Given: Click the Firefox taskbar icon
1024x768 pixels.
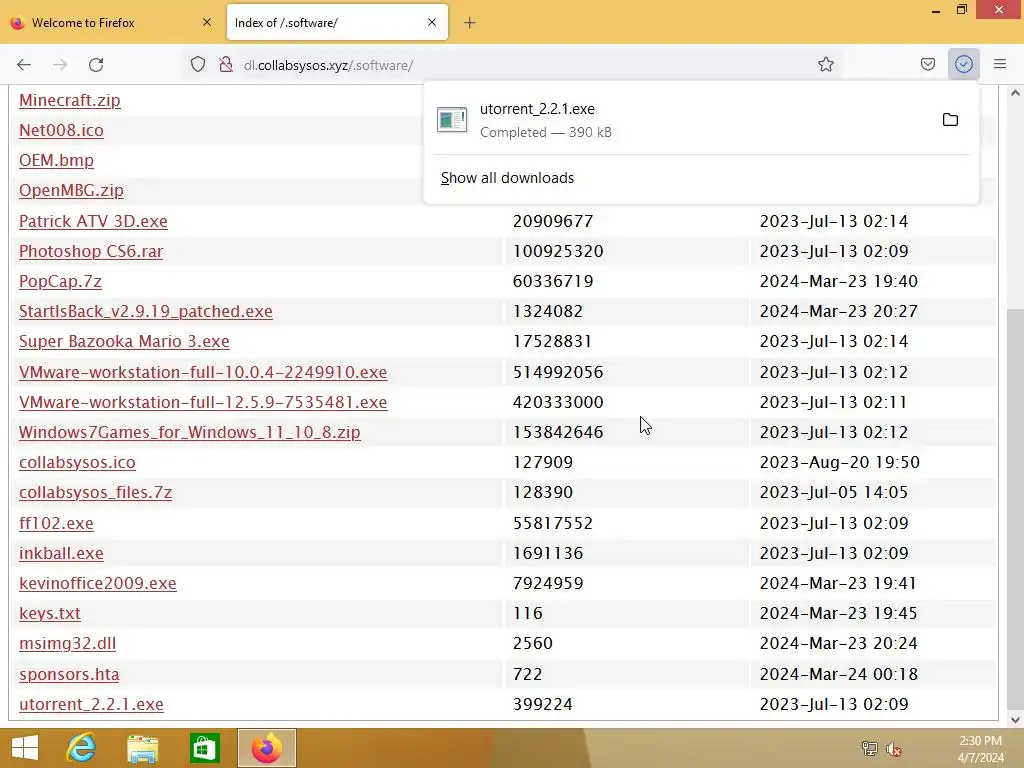Looking at the screenshot, I should (266, 748).
